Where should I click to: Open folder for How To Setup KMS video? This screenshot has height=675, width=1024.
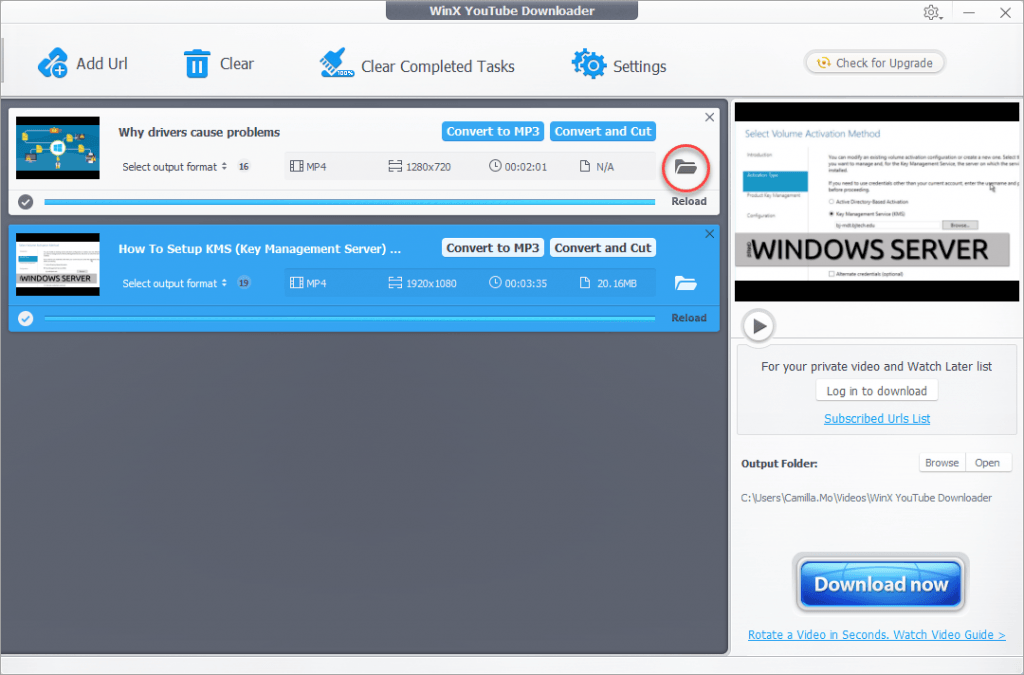coord(685,283)
